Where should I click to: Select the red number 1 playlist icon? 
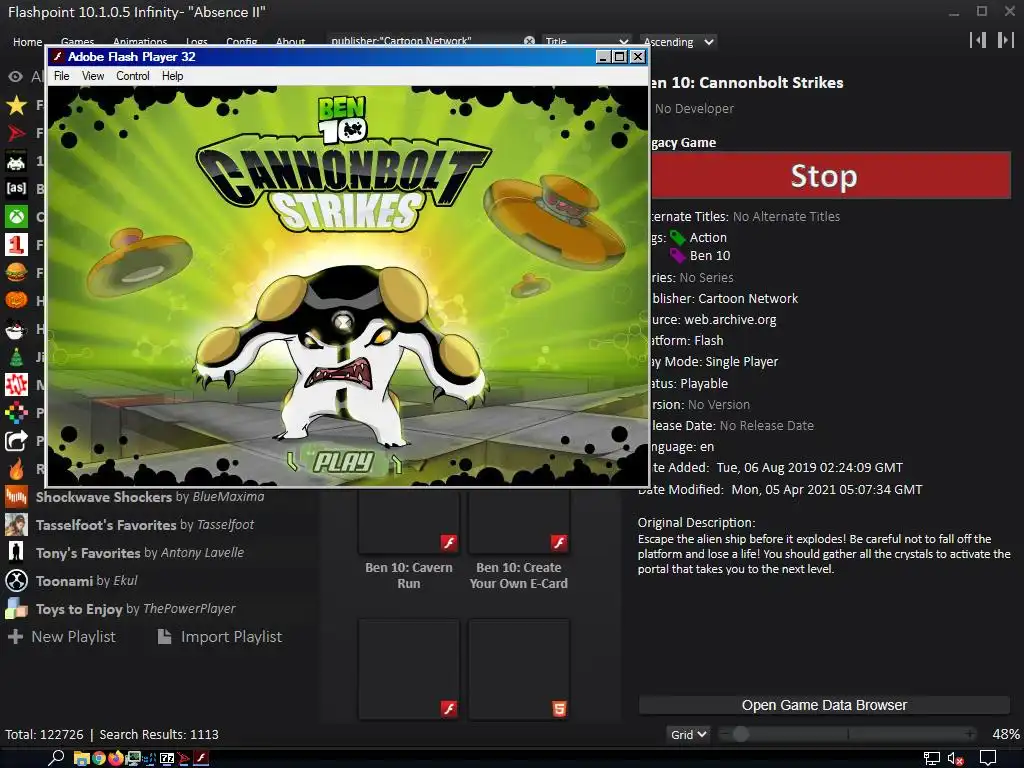click(x=16, y=245)
